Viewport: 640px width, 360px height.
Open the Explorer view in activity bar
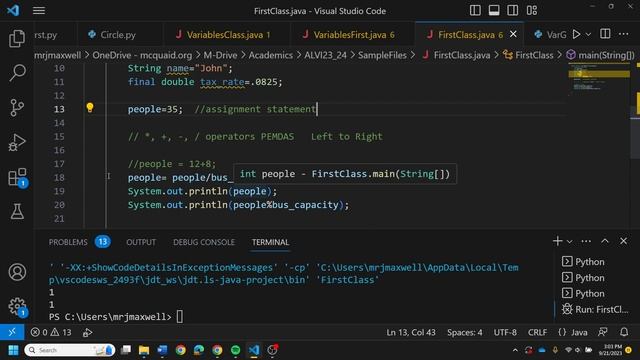pyautogui.click(x=17, y=38)
